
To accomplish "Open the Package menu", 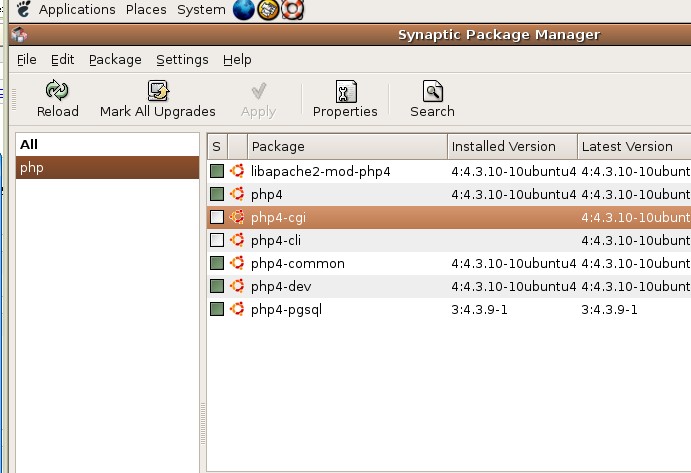I will [115, 60].
